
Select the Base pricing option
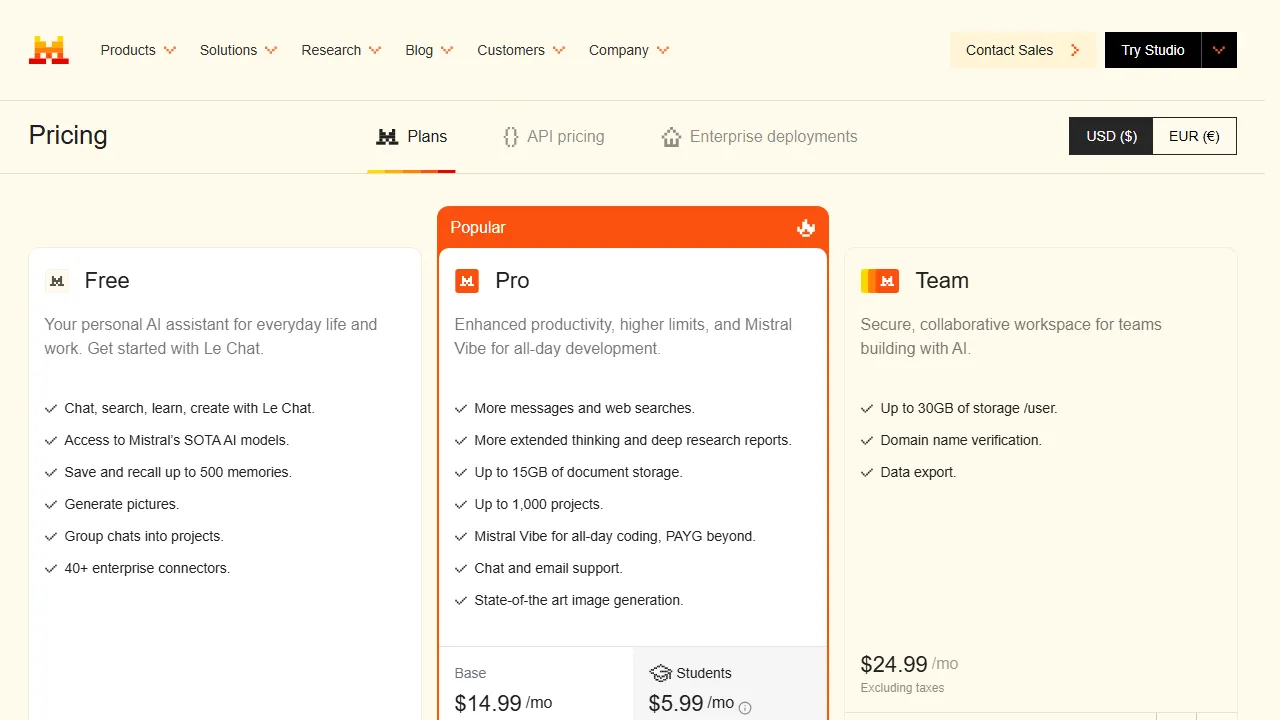[x=536, y=685]
